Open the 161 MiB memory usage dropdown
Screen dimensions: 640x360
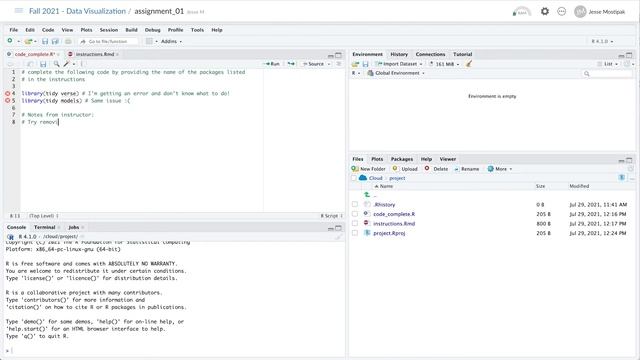pyautogui.click(x=444, y=64)
